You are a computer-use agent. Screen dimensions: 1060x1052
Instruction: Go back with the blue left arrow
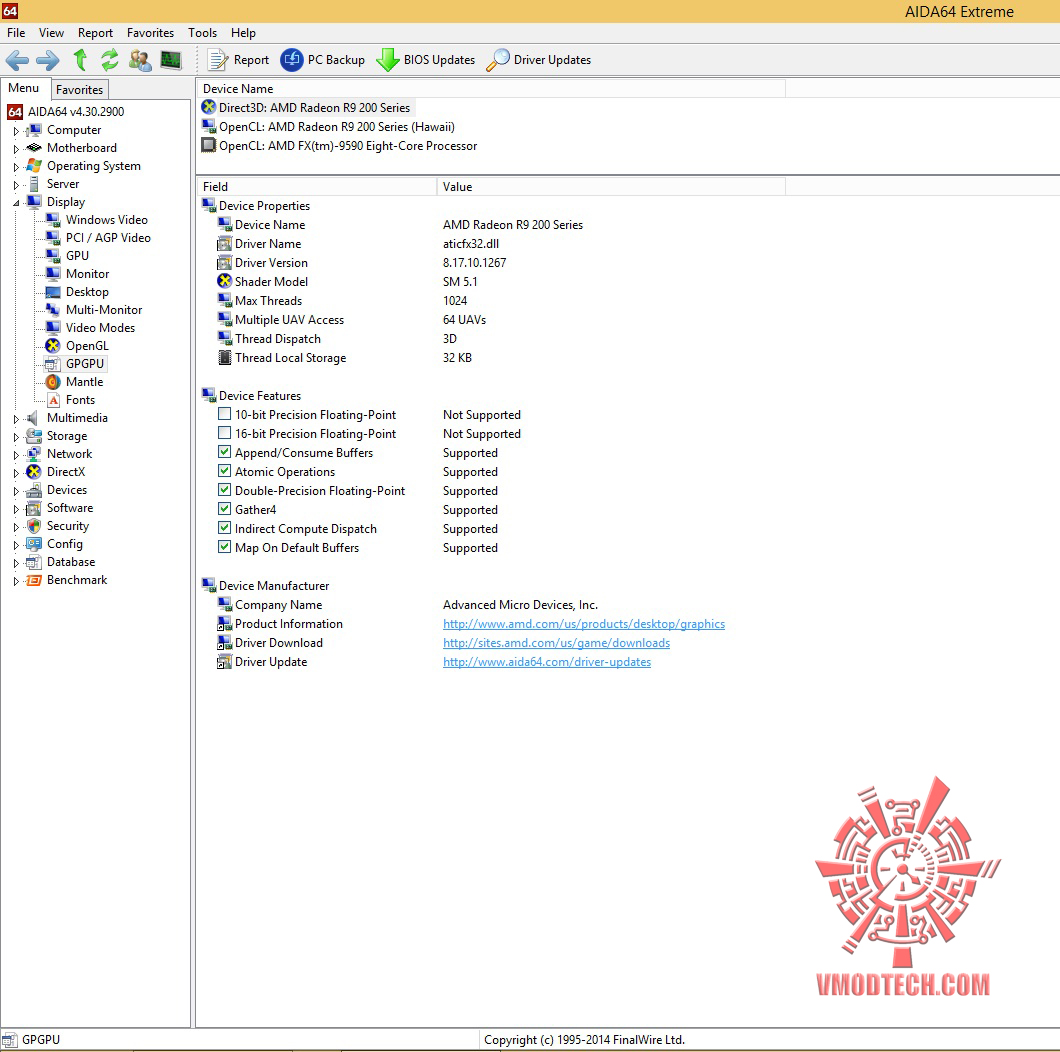coord(17,60)
